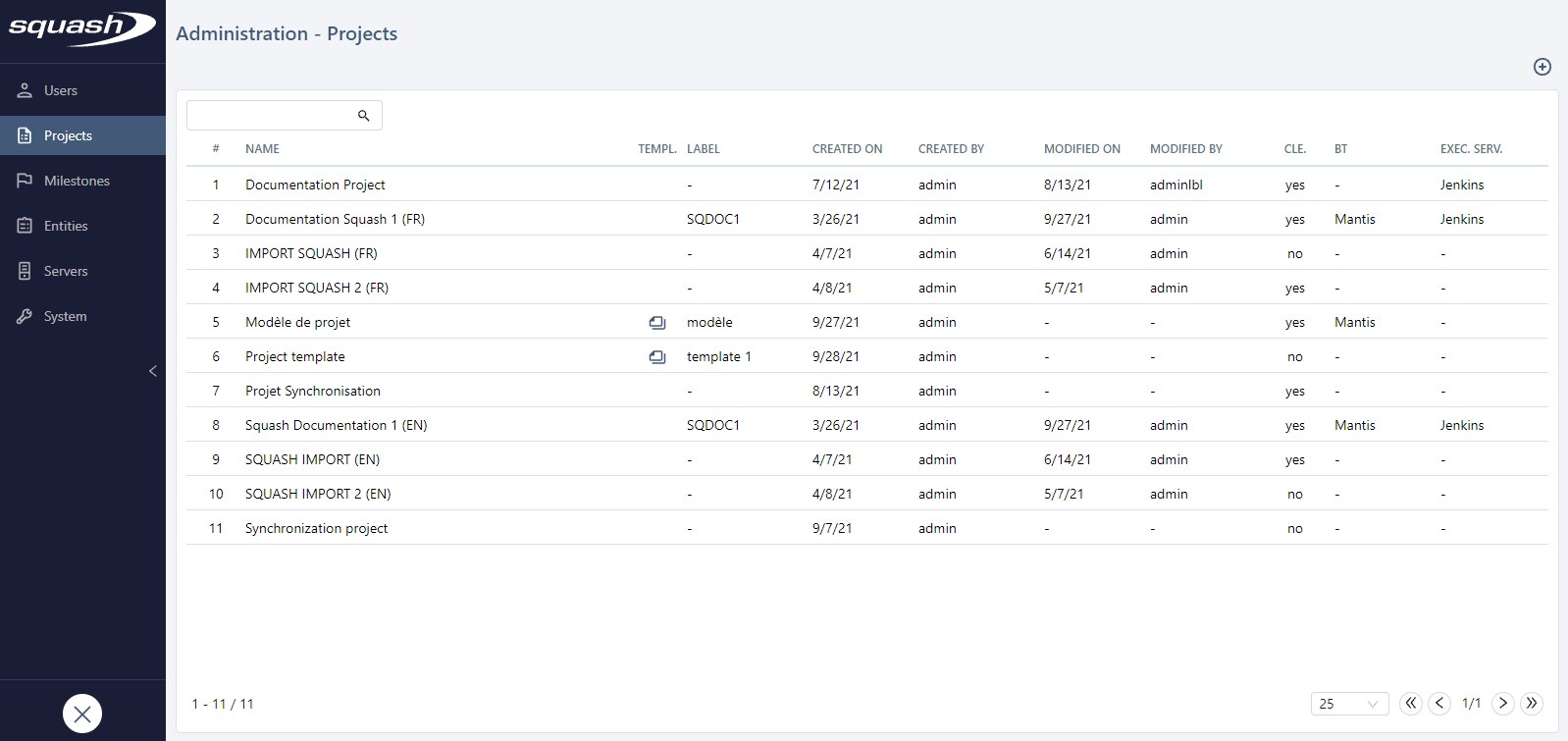Sort by TEMPL. column header
The image size is (1568, 741).
657,149
